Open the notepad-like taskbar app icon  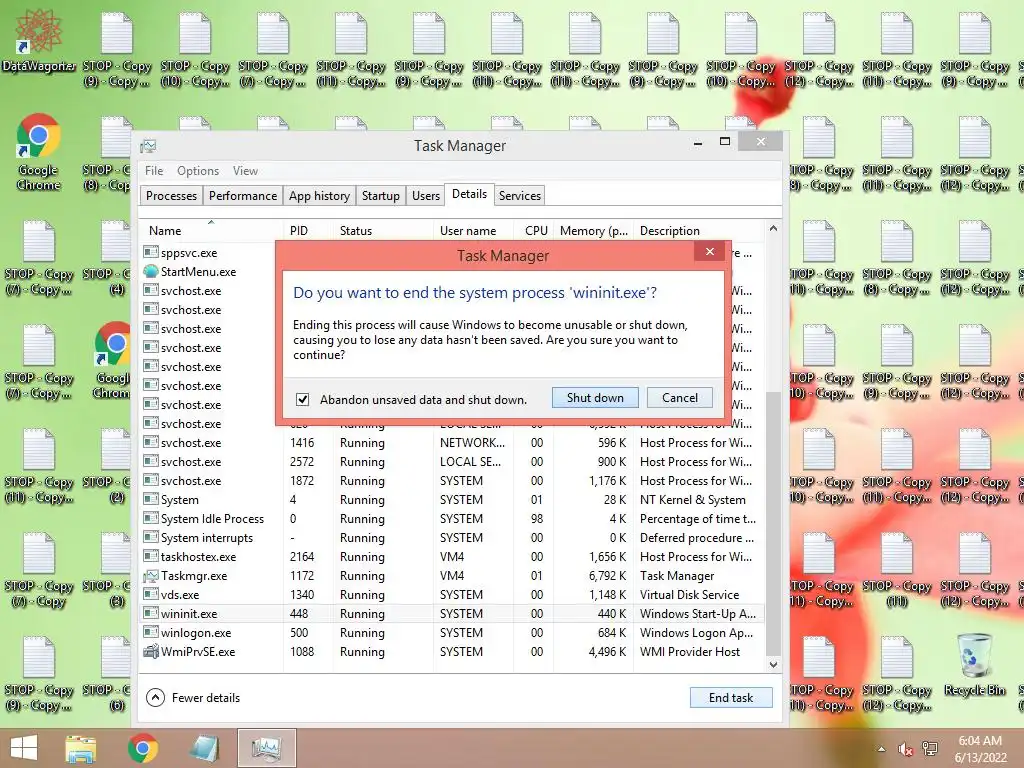point(204,748)
